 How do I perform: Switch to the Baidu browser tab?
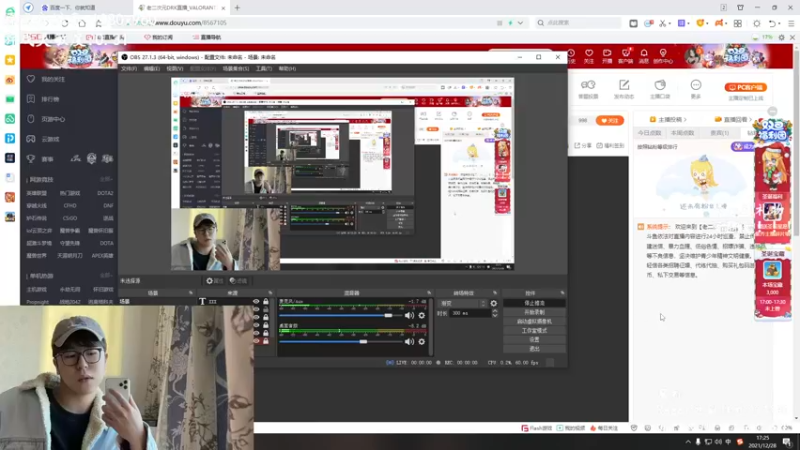[x=76, y=8]
